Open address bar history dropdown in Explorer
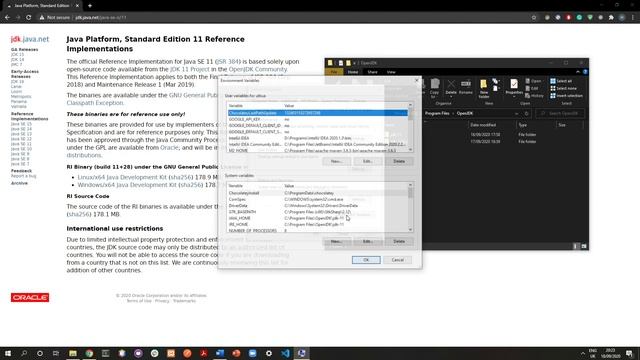Image resolution: width=640 pixels, height=360 pixels. [517, 113]
